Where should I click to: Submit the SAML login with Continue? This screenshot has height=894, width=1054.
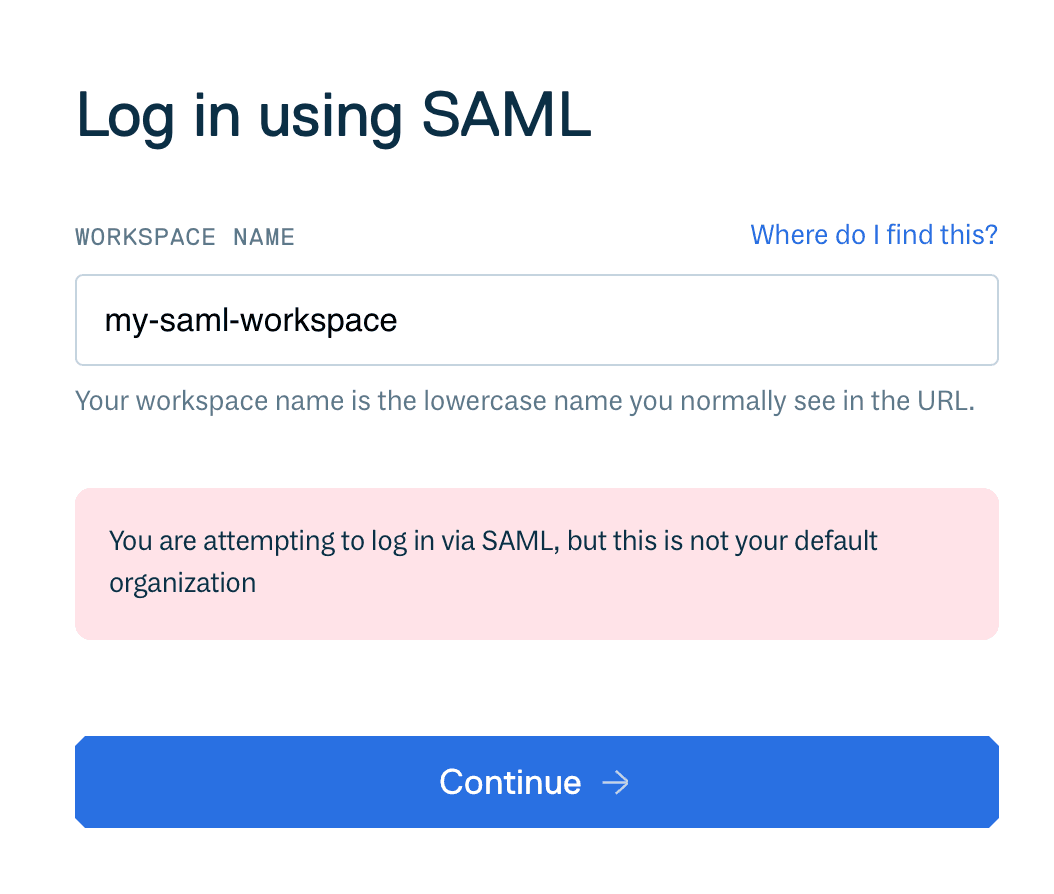click(x=536, y=782)
